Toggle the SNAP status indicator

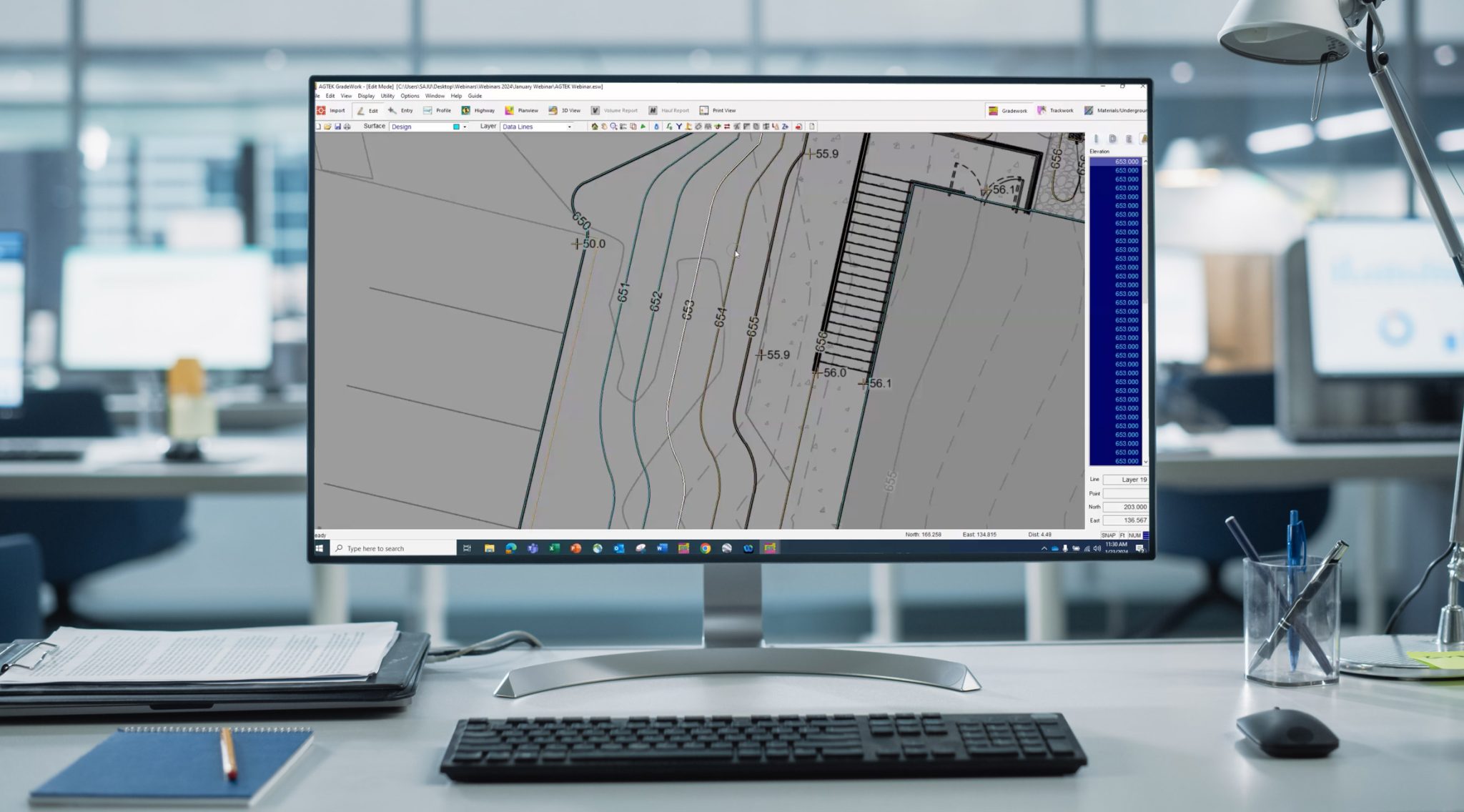pos(1108,535)
